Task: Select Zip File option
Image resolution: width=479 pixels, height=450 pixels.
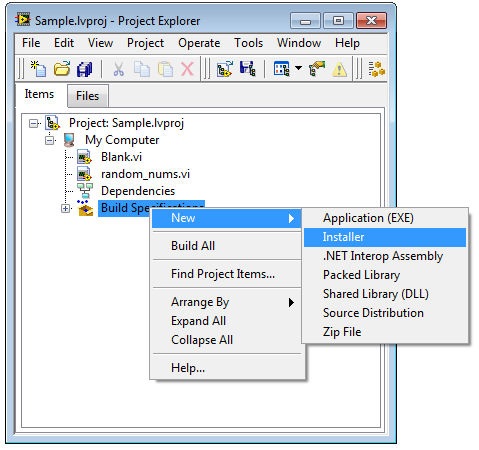Action: pos(385,332)
